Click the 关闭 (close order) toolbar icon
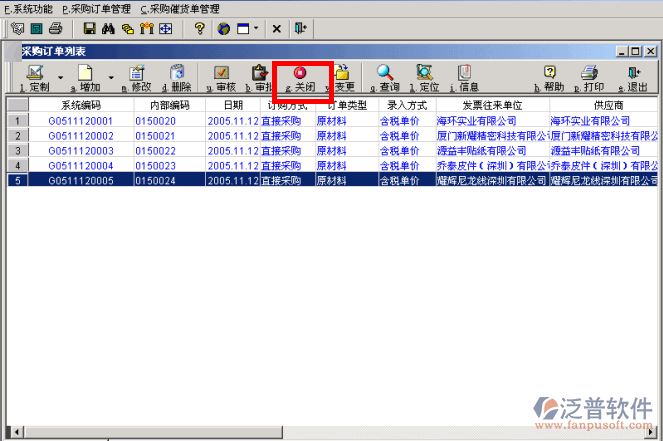 click(300, 73)
